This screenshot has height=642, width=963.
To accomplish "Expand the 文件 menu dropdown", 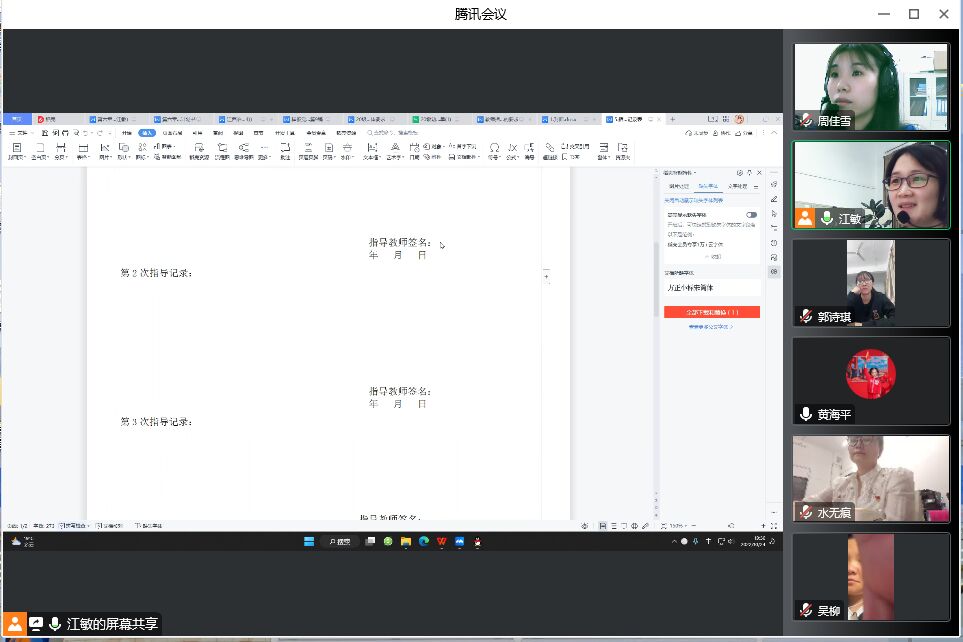I will [x=22, y=132].
